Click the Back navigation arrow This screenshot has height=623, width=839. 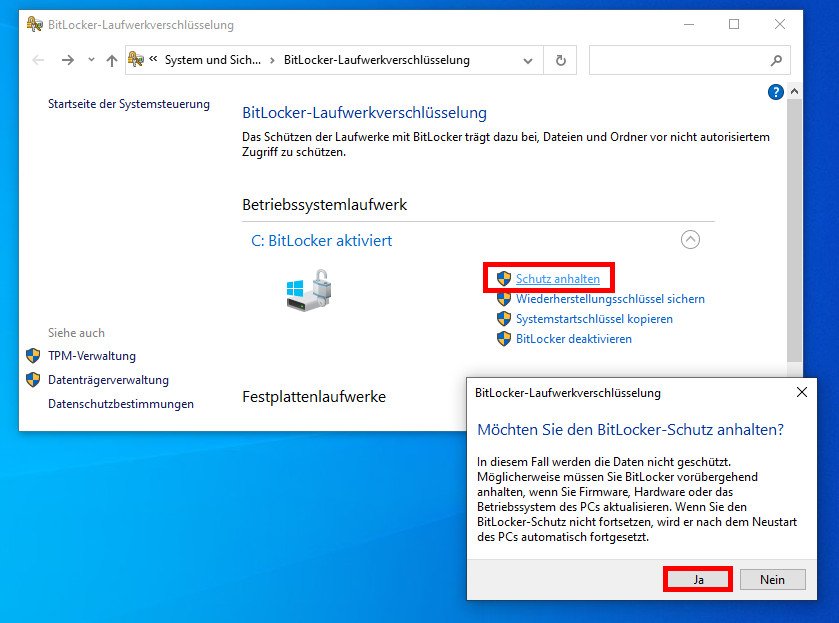pyautogui.click(x=38, y=60)
